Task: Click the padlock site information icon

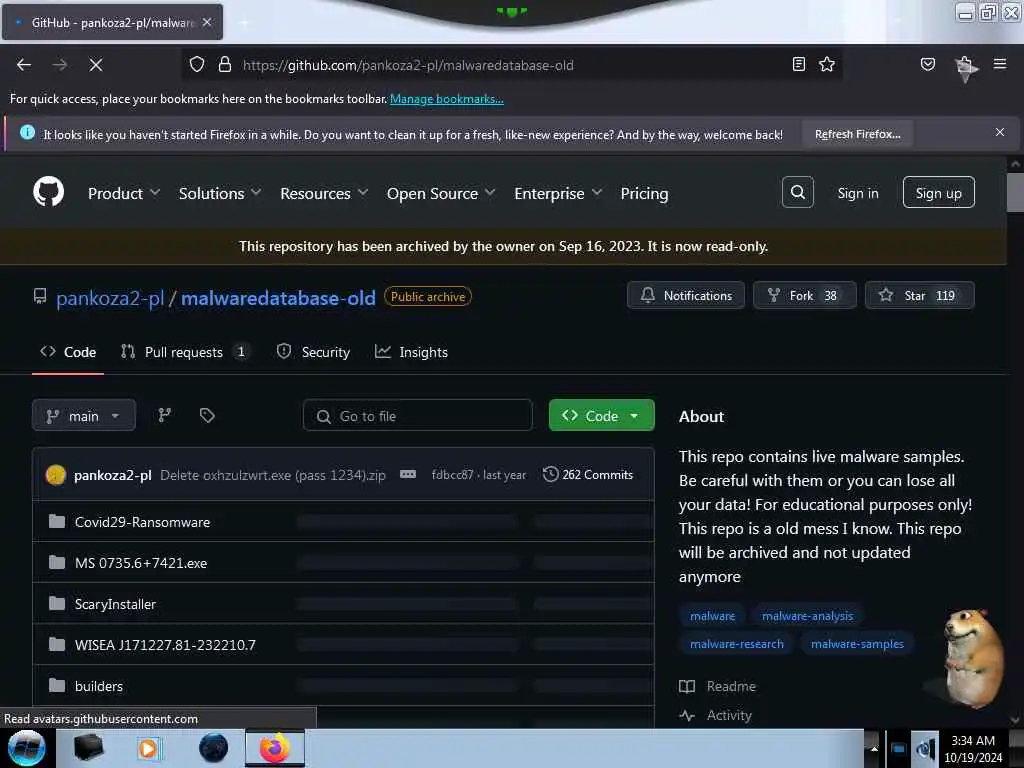Action: [225, 65]
